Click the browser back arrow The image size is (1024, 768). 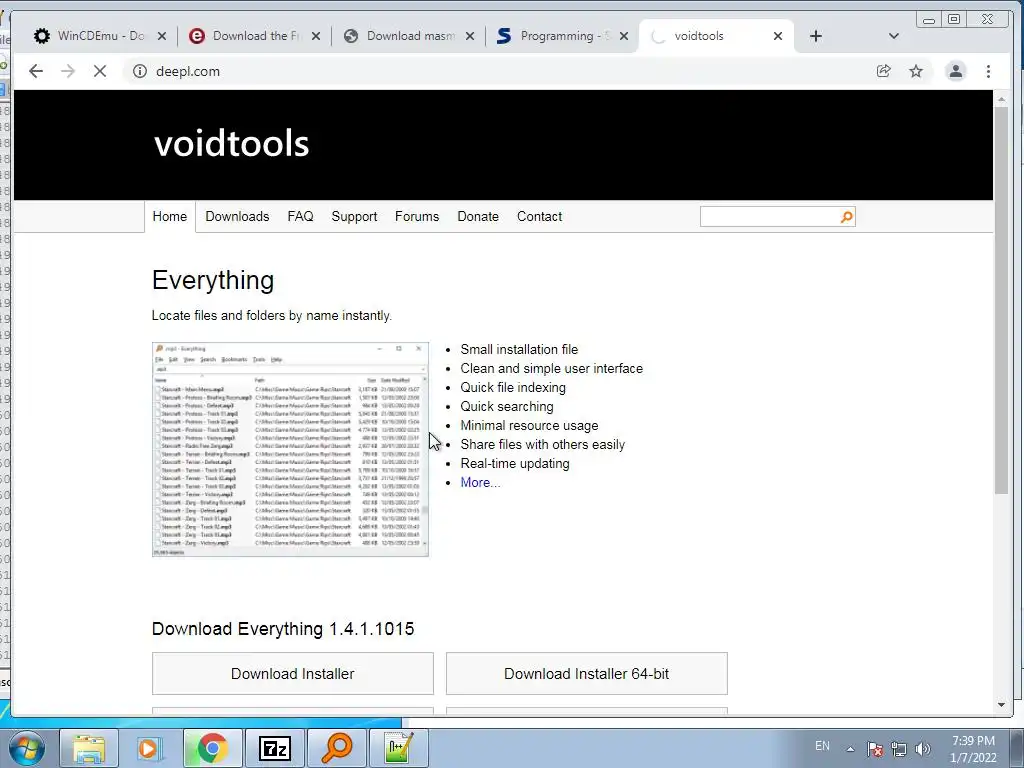coord(36,71)
